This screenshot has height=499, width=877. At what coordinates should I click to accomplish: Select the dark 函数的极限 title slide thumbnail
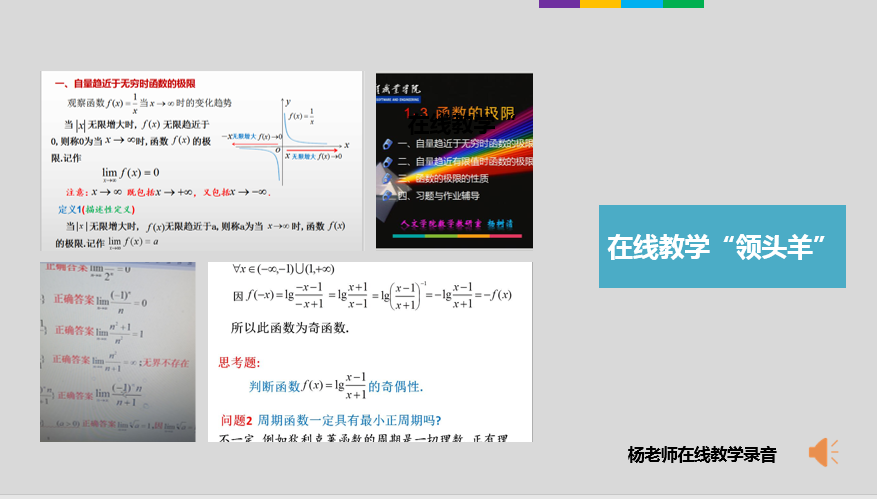pos(454,160)
